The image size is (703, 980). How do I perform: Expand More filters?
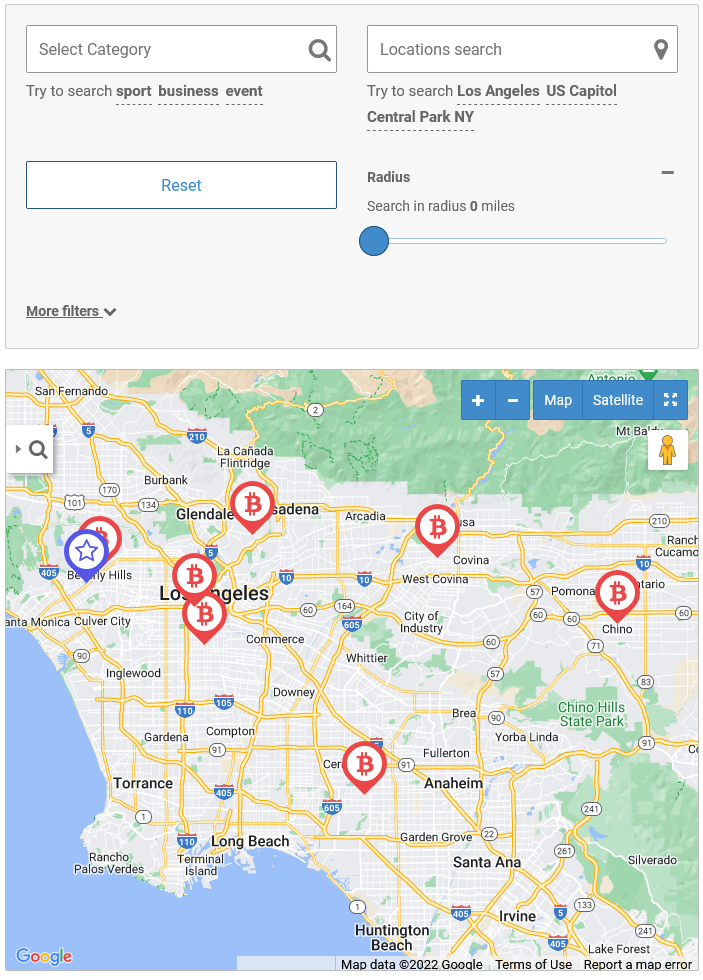[71, 311]
